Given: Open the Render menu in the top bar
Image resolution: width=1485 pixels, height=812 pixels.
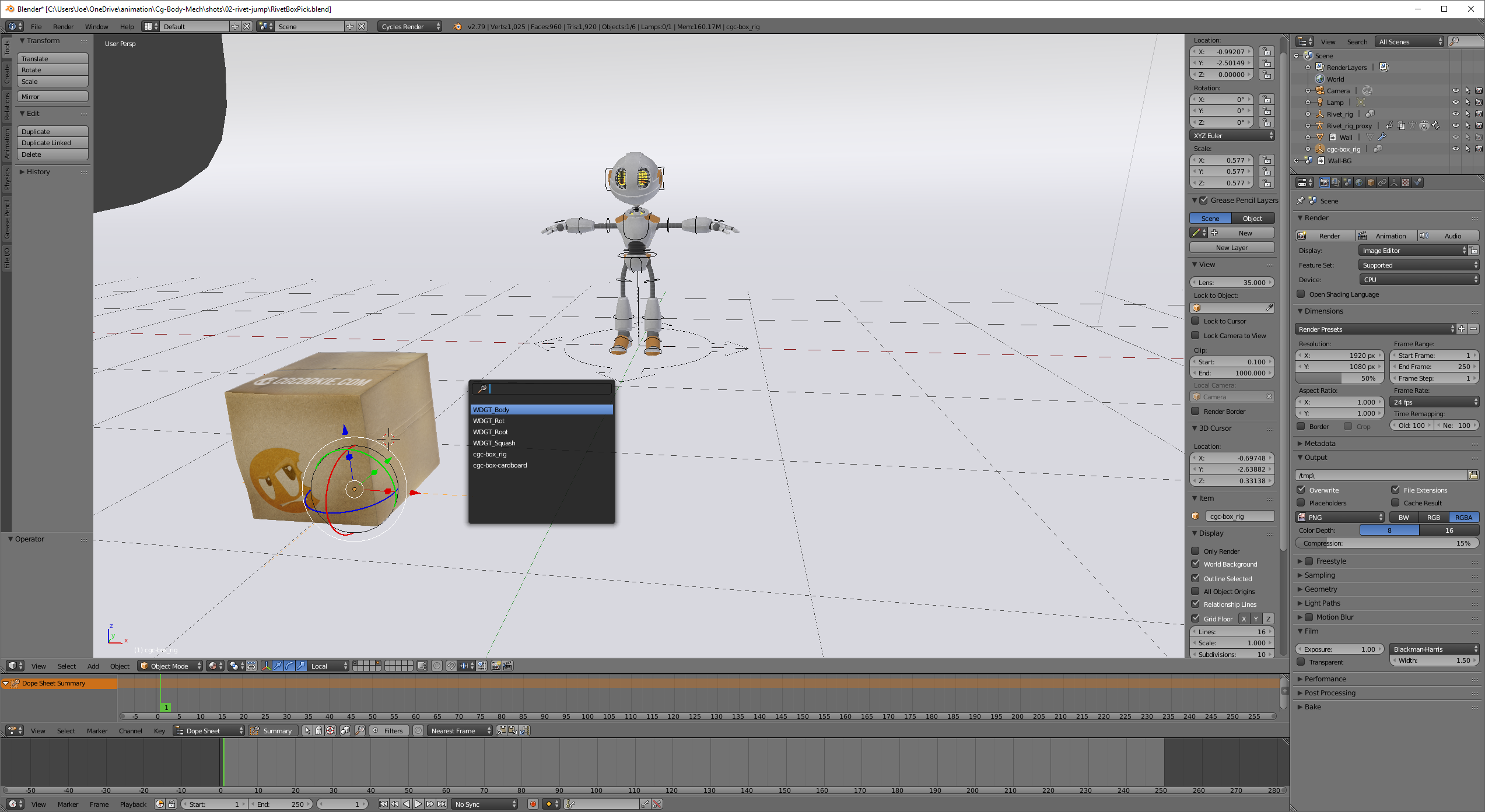Looking at the screenshot, I should pos(63,26).
